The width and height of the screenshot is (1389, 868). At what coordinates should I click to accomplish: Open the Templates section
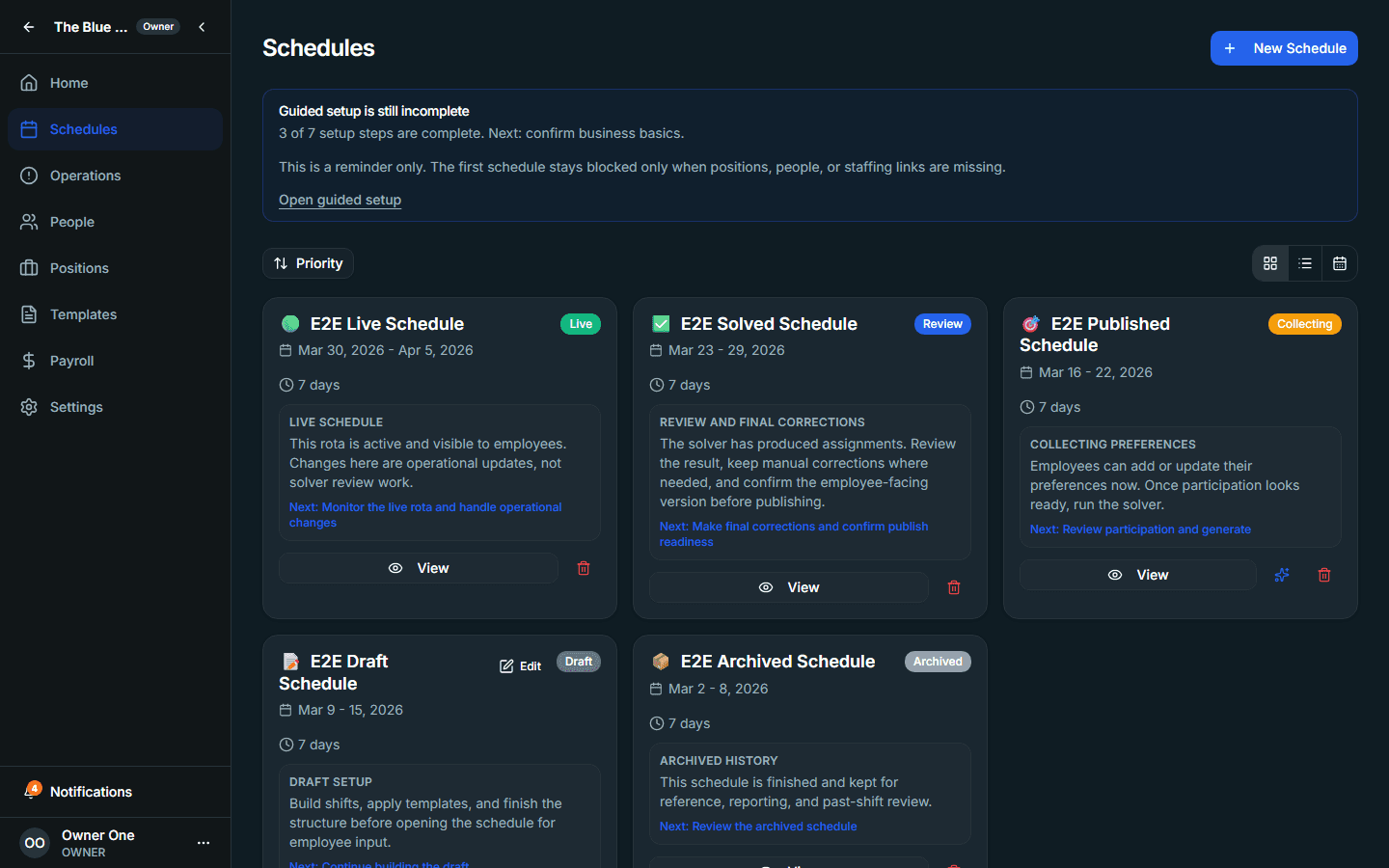pos(115,314)
